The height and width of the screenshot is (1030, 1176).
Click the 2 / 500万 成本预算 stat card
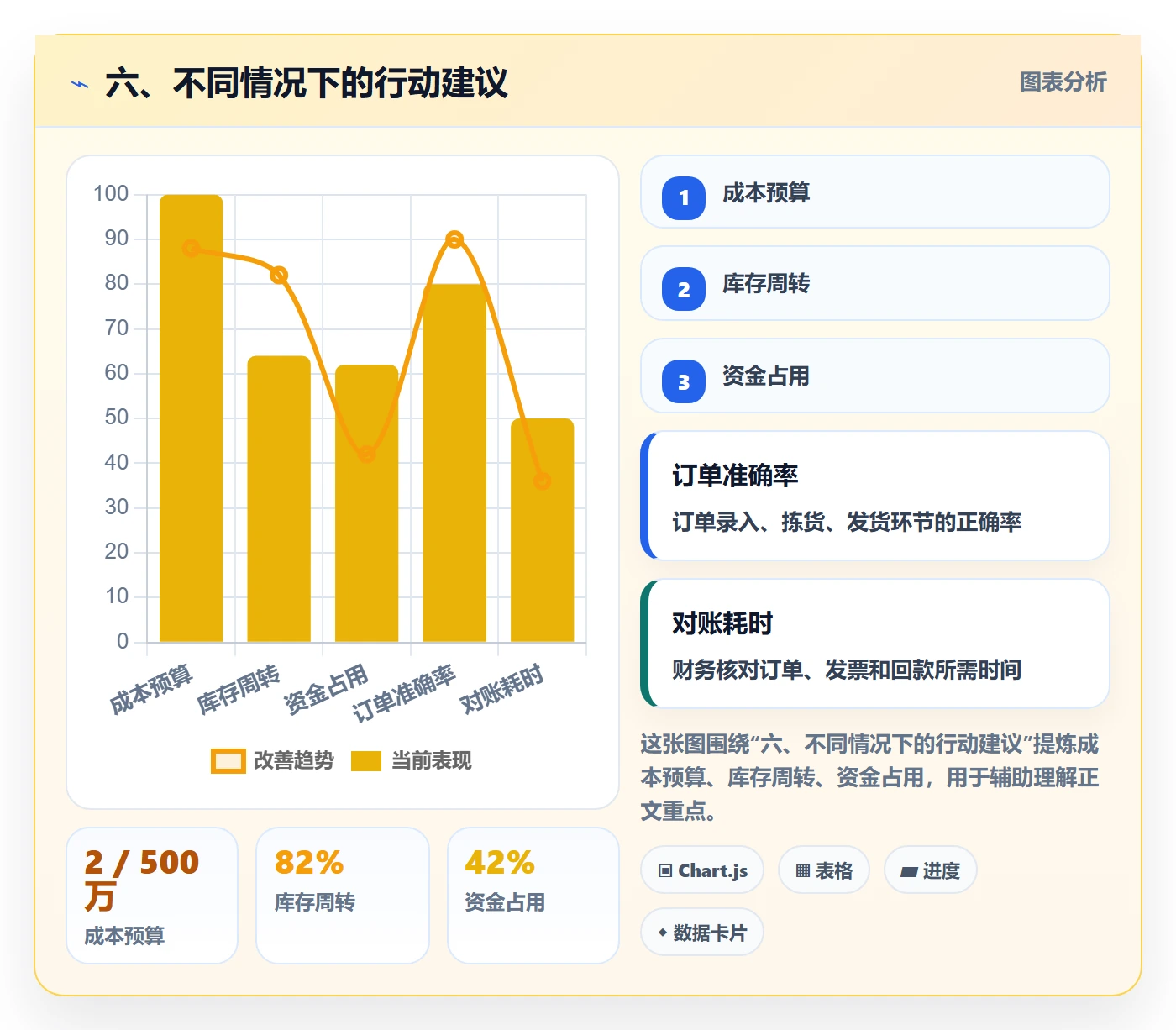pyautogui.click(x=152, y=896)
